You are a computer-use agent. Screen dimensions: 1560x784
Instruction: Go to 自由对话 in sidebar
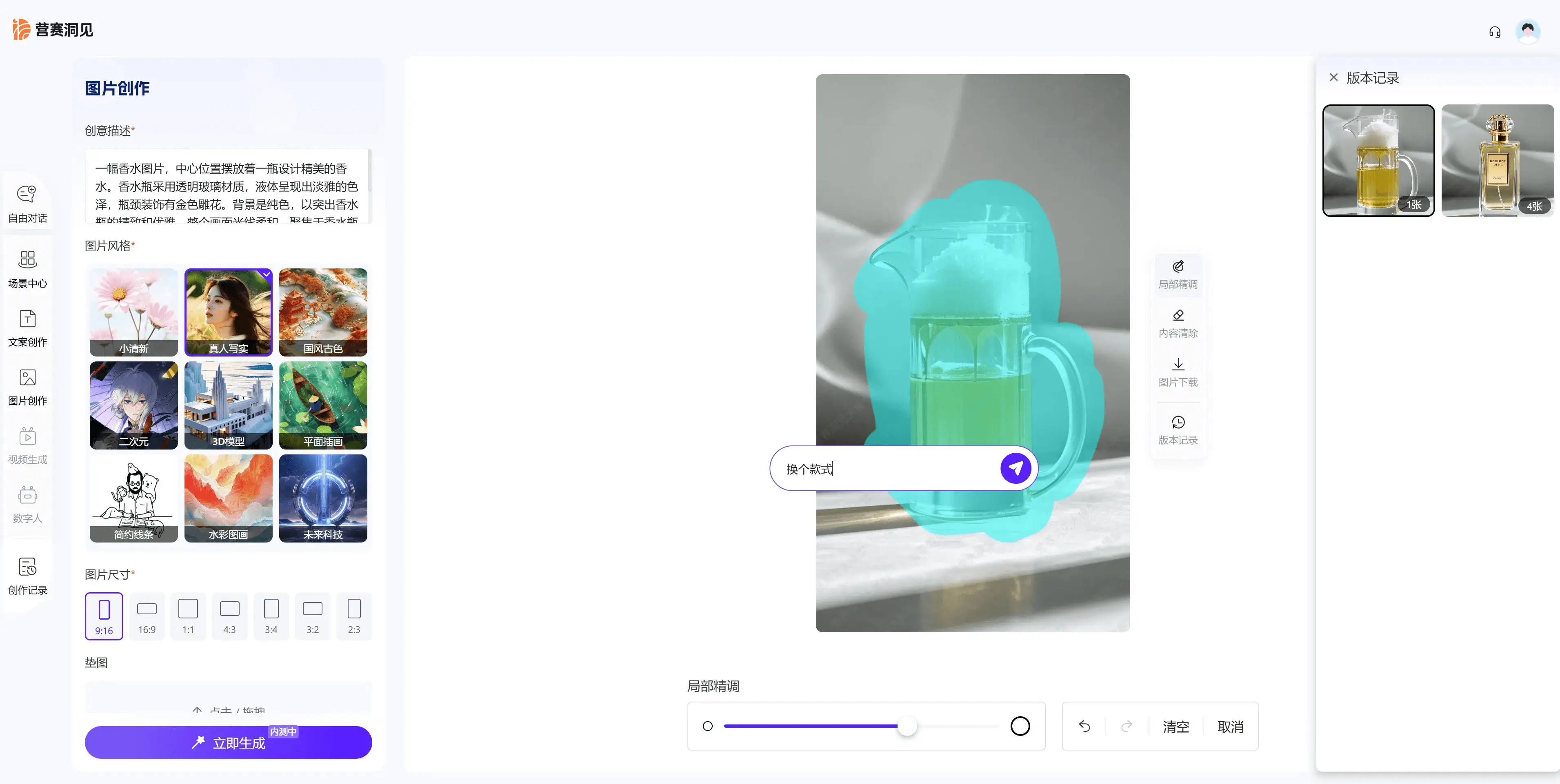coord(27,204)
